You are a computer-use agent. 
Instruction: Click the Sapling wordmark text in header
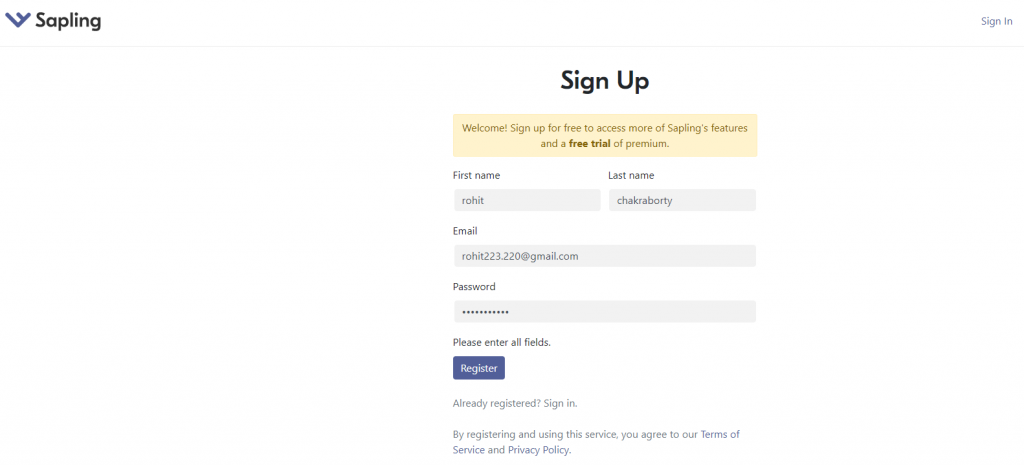pyautogui.click(x=68, y=20)
